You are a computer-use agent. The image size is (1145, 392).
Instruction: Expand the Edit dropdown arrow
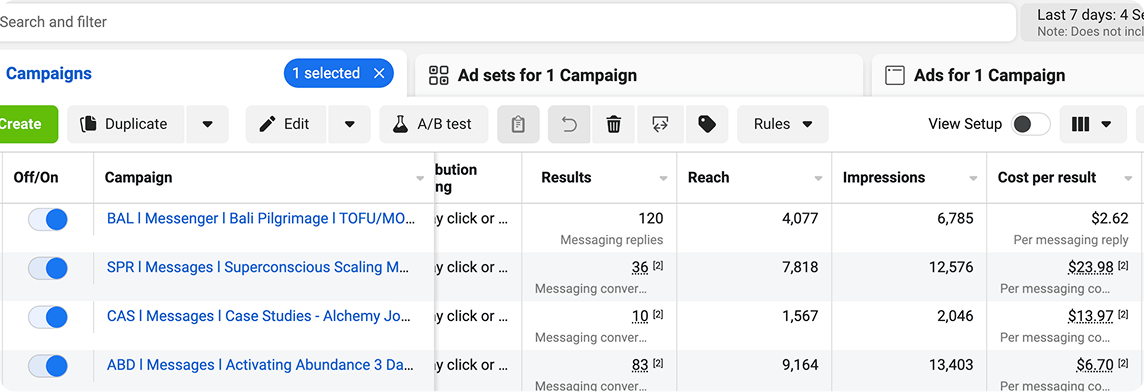(350, 124)
